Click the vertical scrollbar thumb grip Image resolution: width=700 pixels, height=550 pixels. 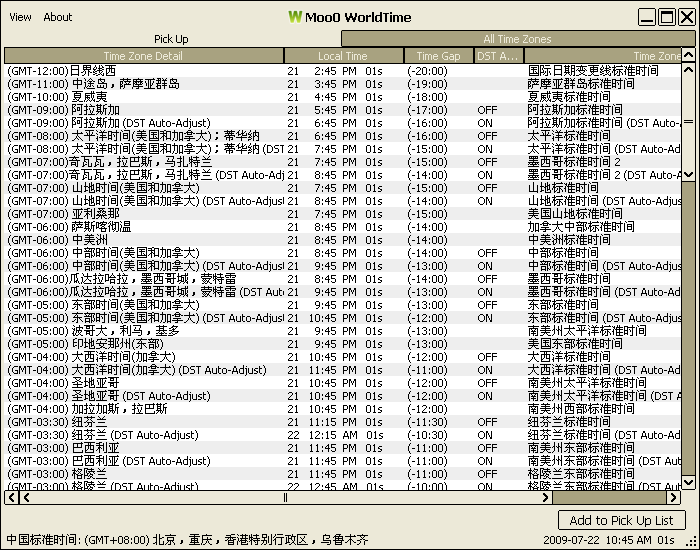(688, 122)
